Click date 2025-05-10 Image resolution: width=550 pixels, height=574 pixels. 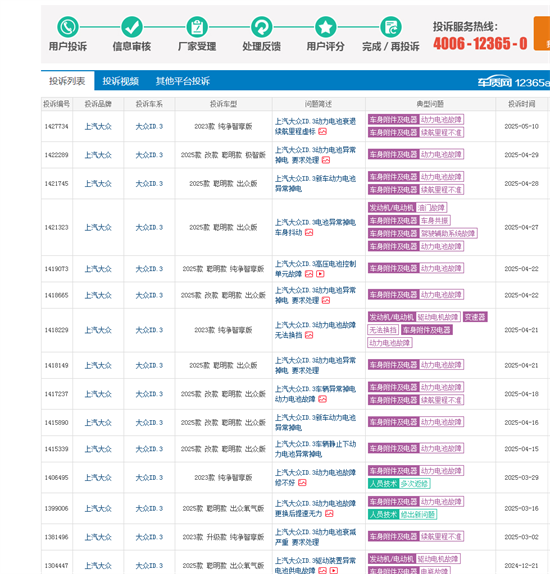pos(521,126)
